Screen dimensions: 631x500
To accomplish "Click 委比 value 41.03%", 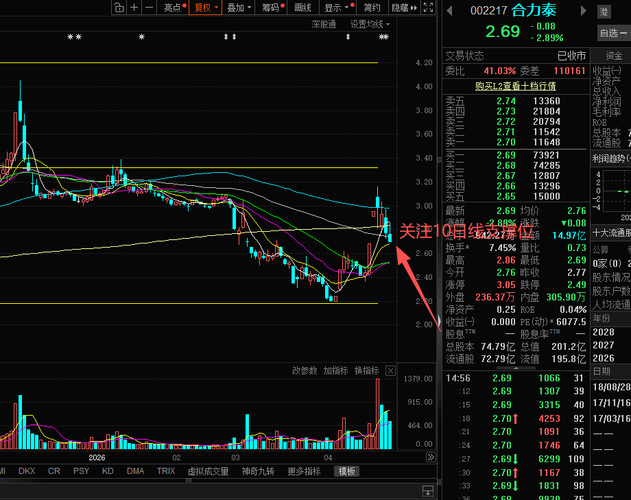I will point(499,71).
